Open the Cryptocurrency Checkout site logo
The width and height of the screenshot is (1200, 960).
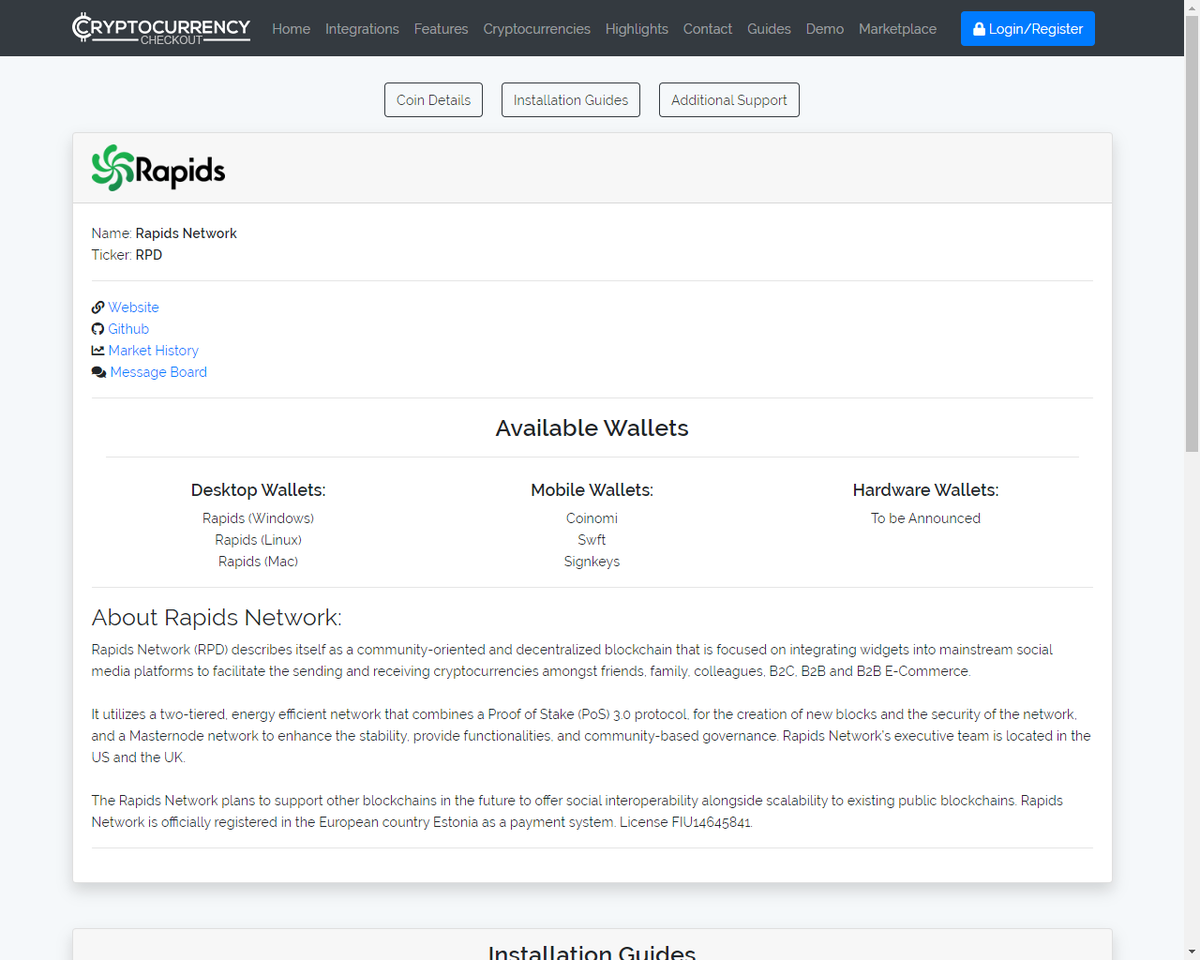160,28
